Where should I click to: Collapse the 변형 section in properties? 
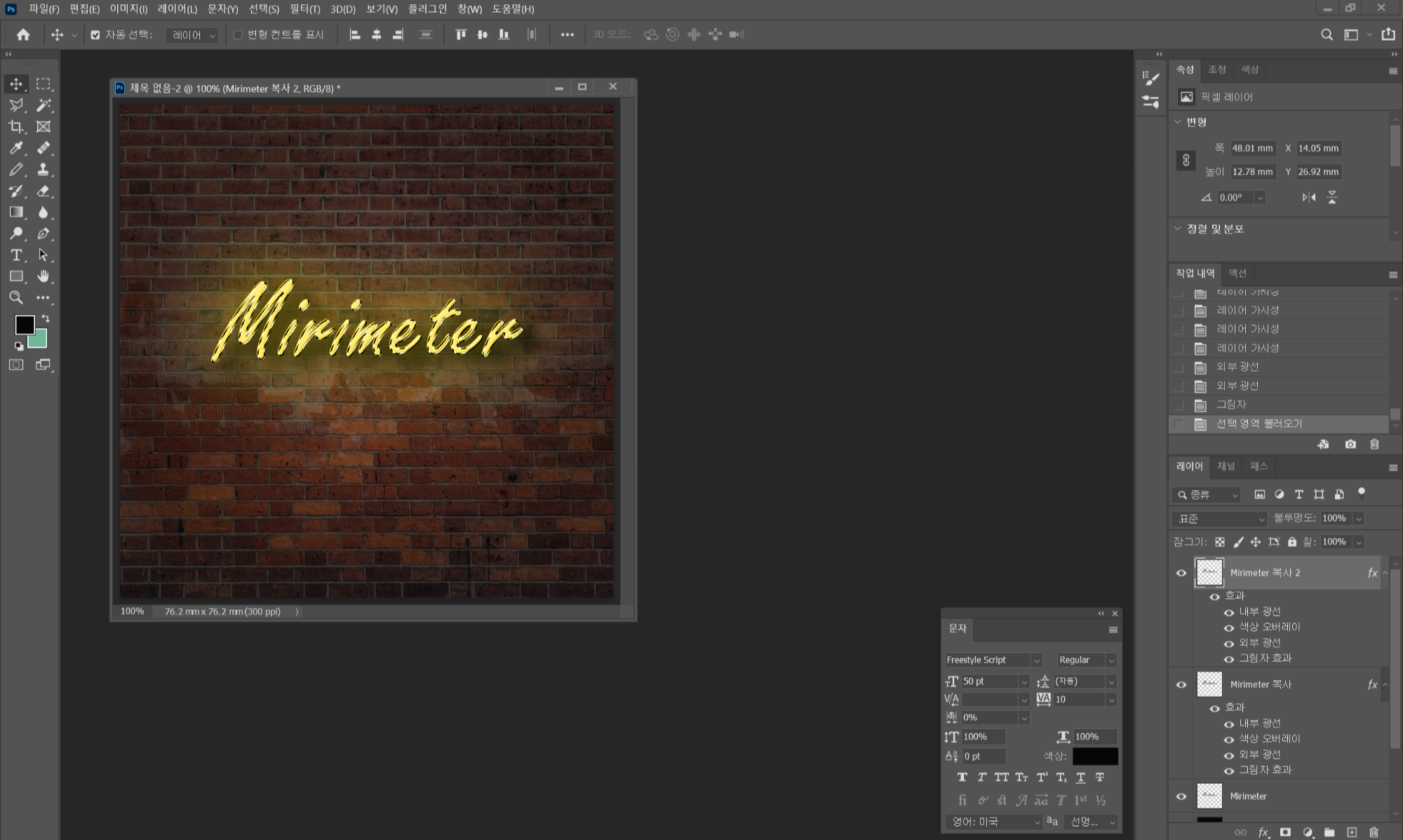(1178, 122)
